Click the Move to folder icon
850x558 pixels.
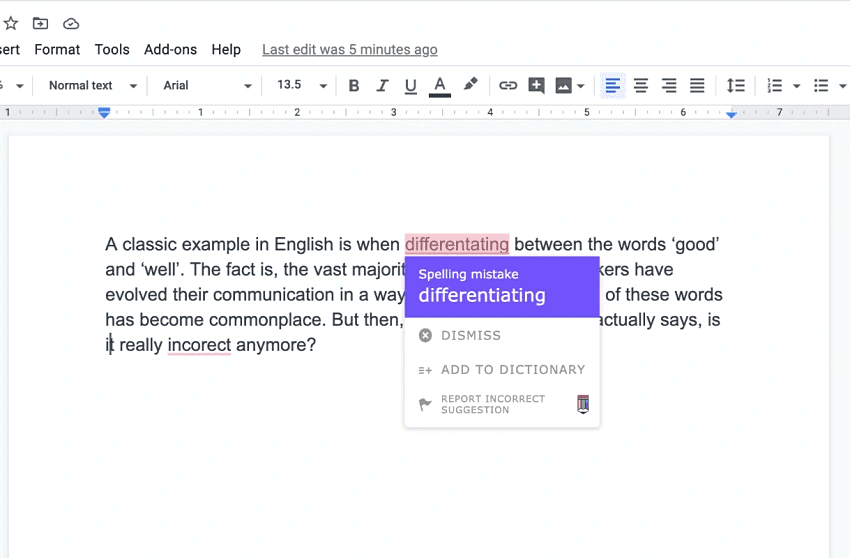[x=40, y=23]
